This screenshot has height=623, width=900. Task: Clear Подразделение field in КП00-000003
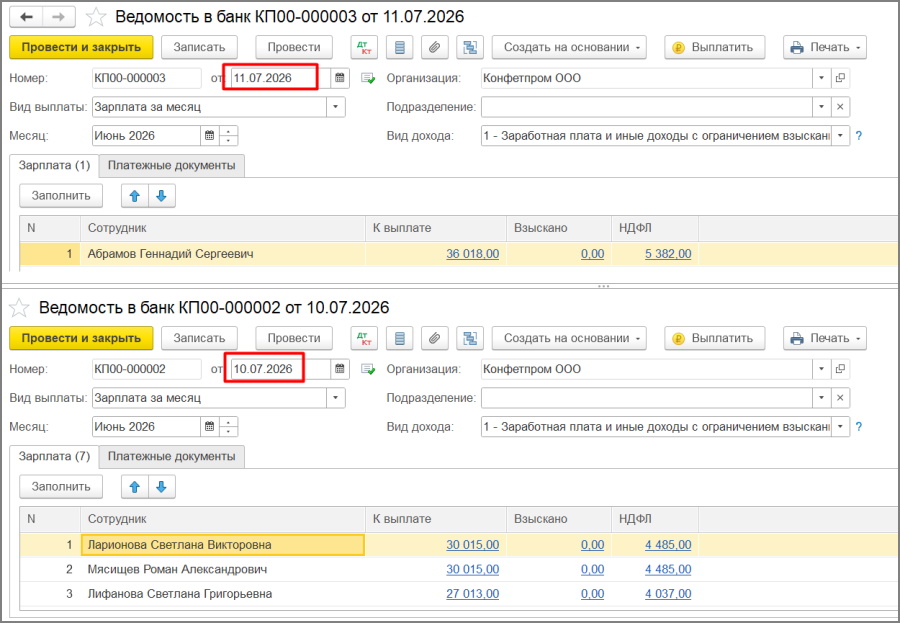tap(840, 107)
